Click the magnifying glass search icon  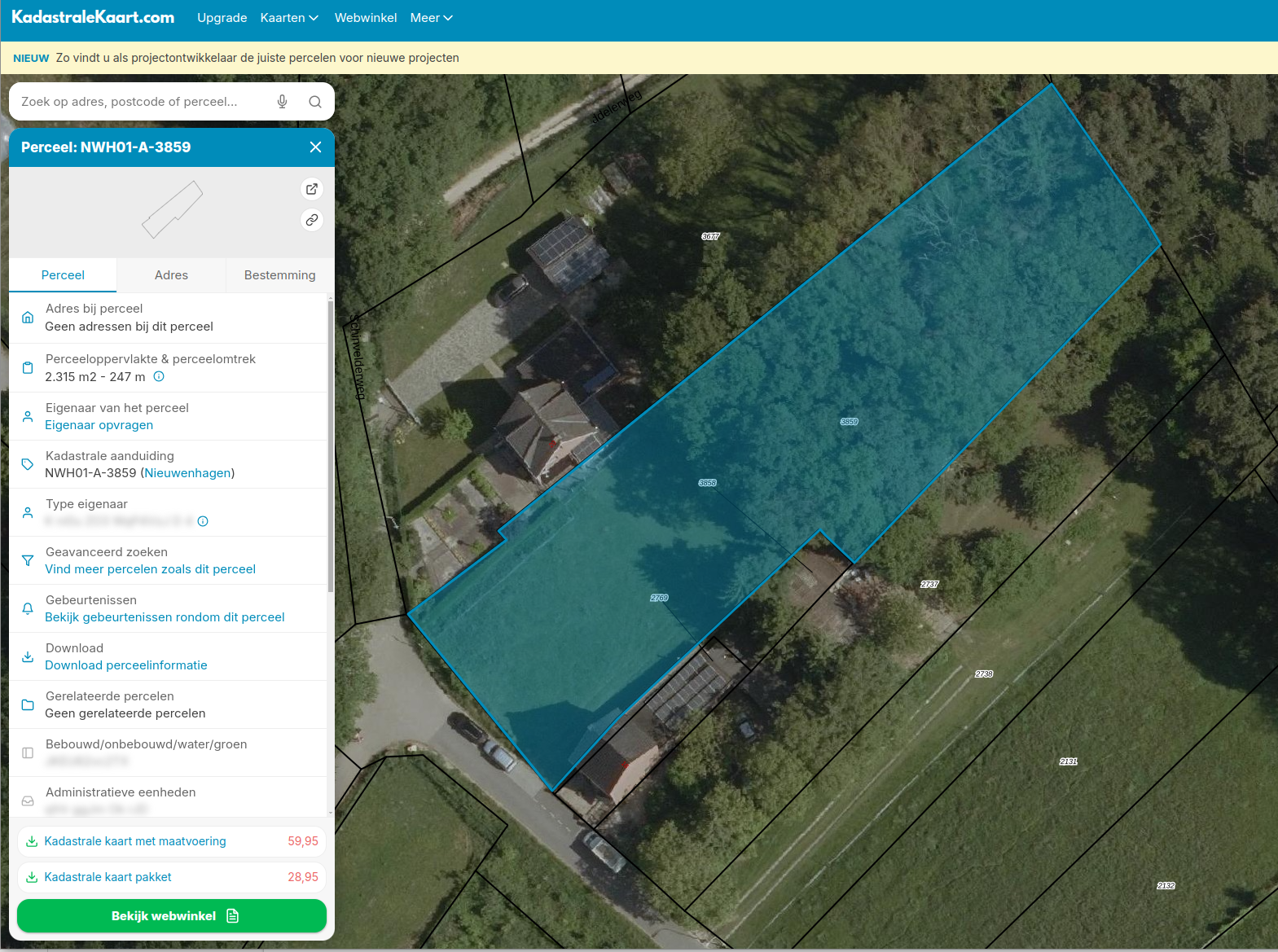tap(315, 102)
